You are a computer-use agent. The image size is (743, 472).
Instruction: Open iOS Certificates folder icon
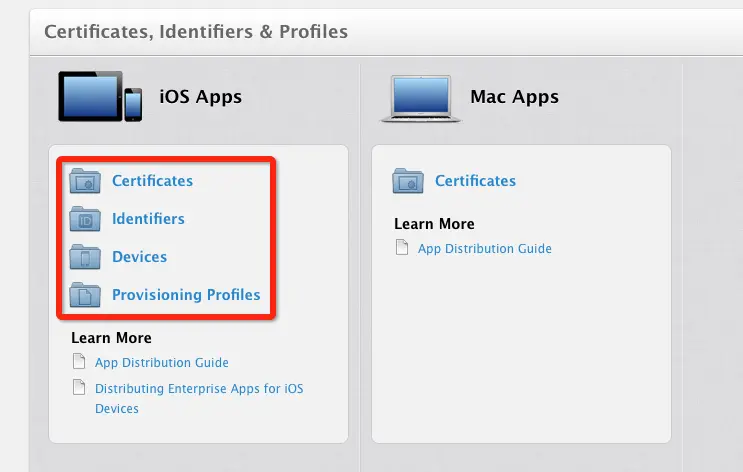point(85,181)
